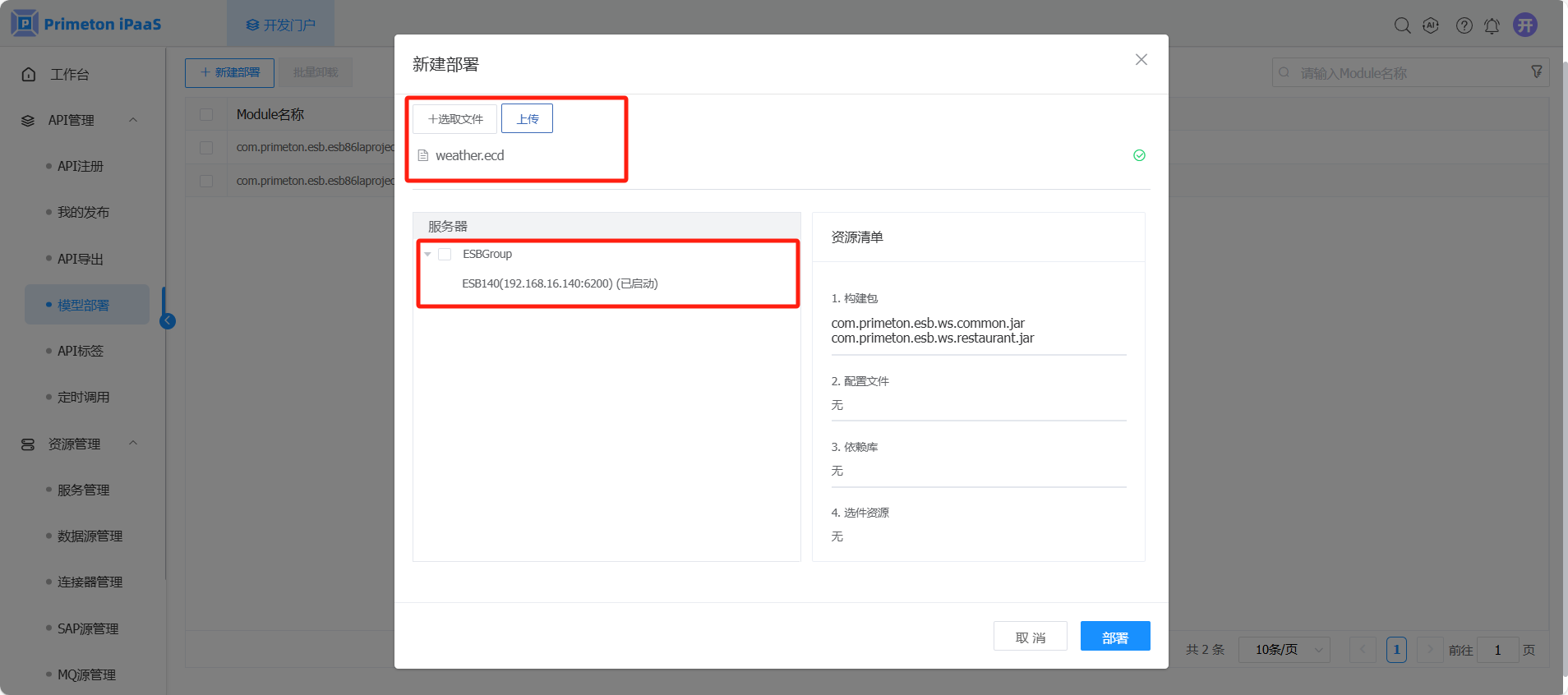Click the 选取文件 button
This screenshot has width=1568, height=695.
tap(455, 119)
